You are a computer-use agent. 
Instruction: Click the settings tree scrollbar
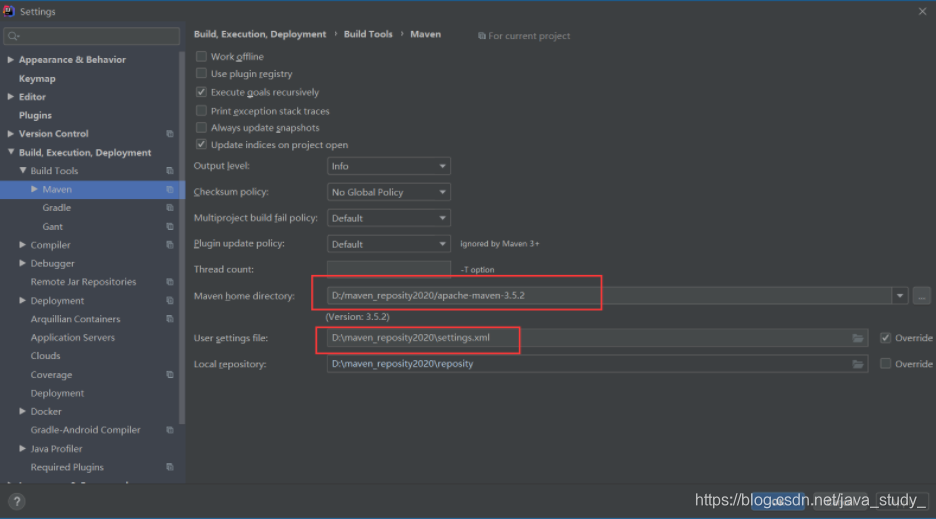pyautogui.click(x=181, y=237)
